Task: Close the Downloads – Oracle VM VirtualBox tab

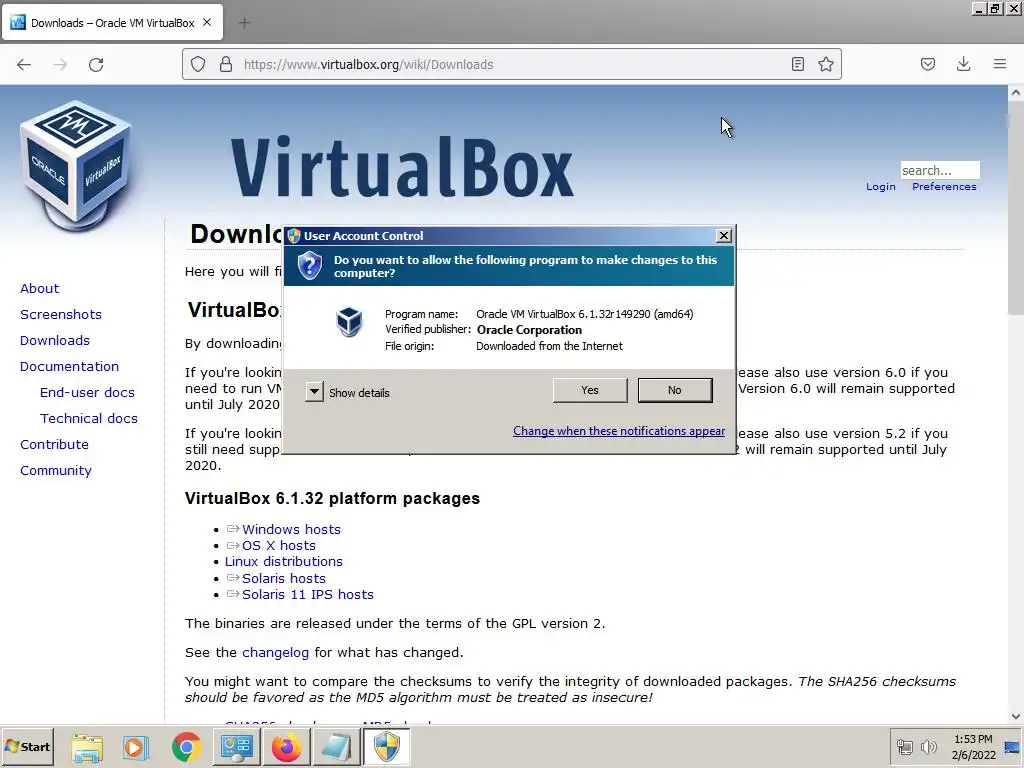Action: click(207, 22)
